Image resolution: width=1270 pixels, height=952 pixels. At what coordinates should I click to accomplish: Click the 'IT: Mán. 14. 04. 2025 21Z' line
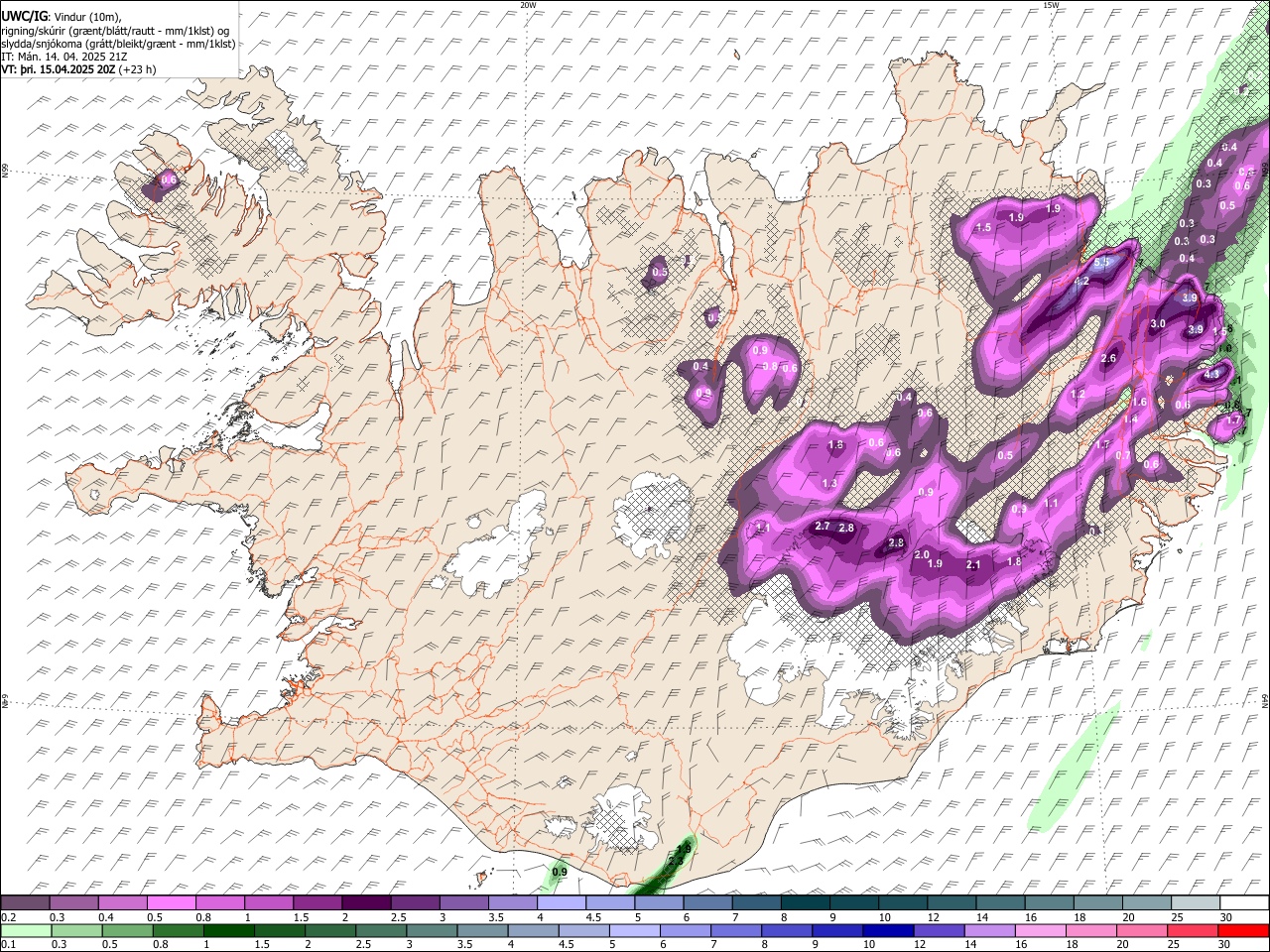click(65, 57)
